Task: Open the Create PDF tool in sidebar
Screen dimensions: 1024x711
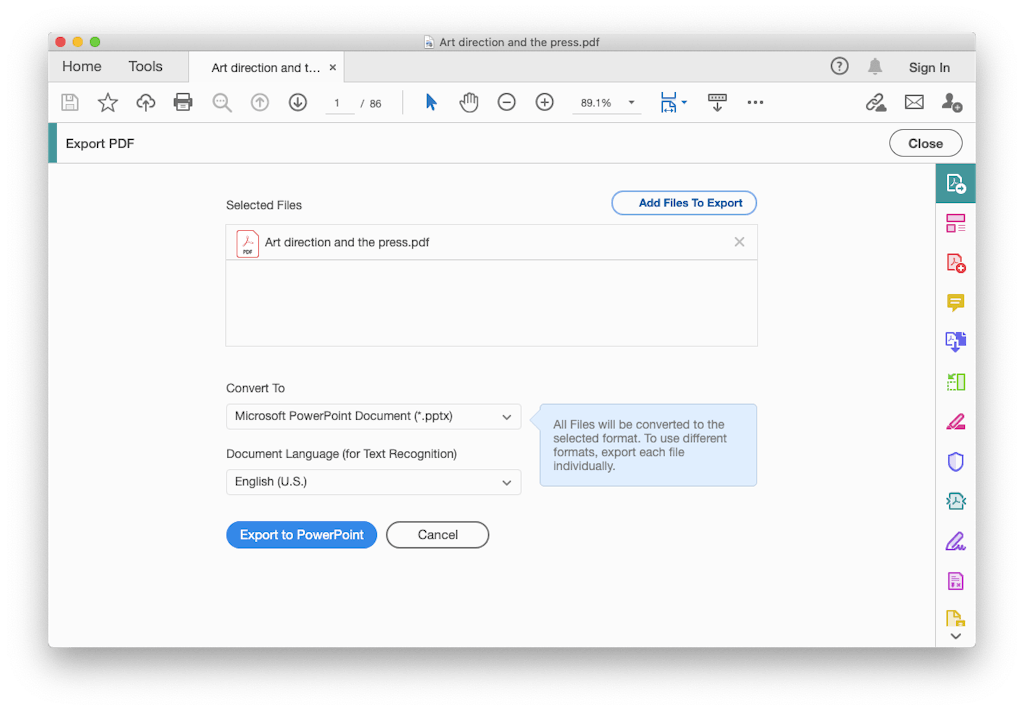Action: click(955, 262)
